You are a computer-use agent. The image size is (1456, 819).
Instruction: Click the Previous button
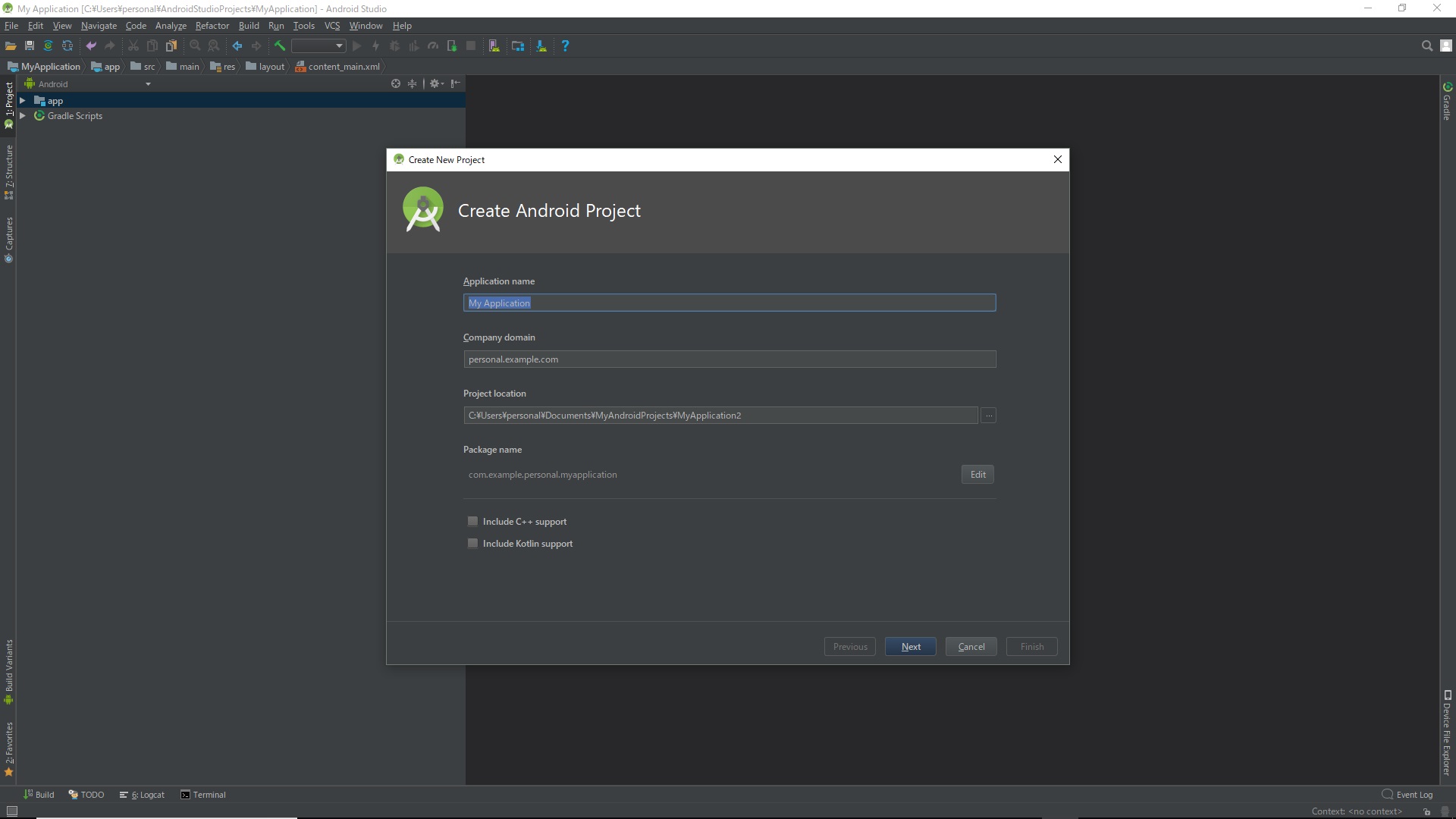tap(850, 647)
